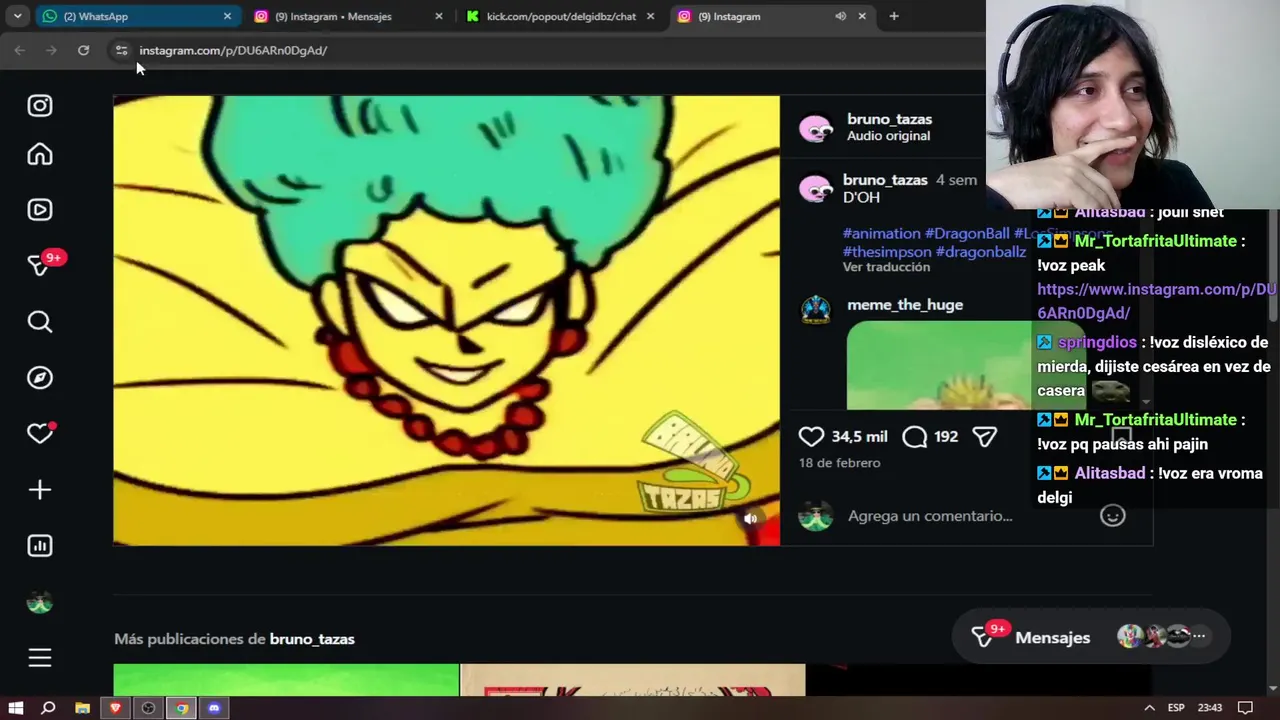Screen dimensions: 1280x720
Task: Go back in browser history
Action: pyautogui.click(x=20, y=50)
